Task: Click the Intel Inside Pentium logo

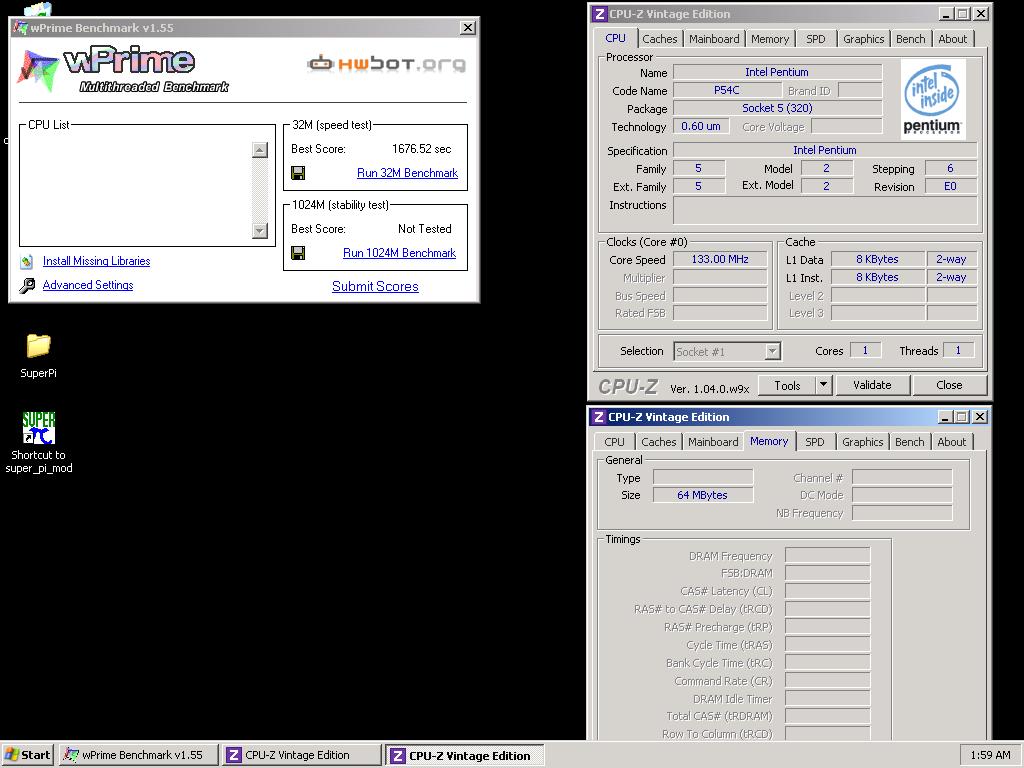Action: coord(932,99)
